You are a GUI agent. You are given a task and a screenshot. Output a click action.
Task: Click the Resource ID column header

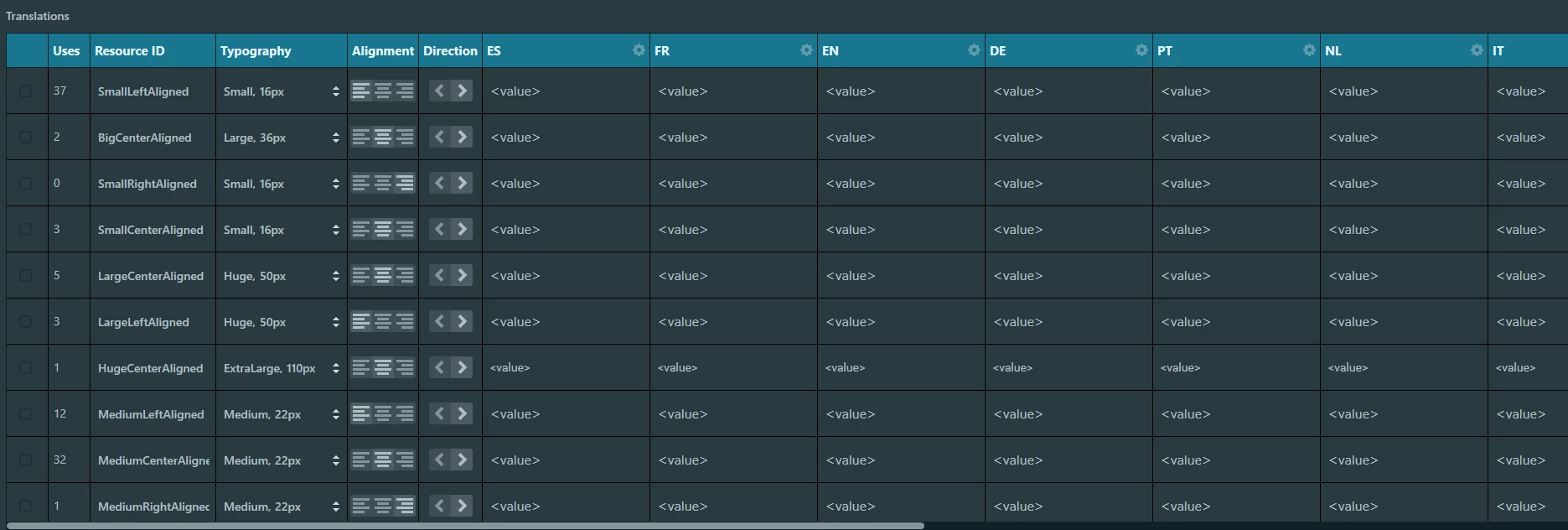tap(130, 50)
